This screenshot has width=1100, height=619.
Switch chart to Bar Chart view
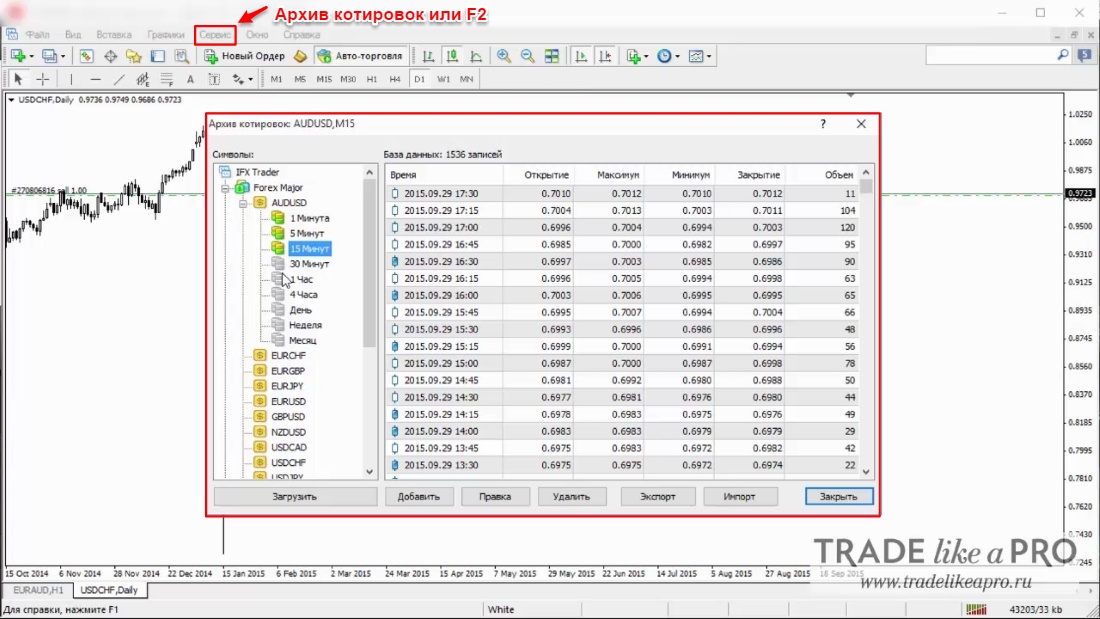[x=428, y=56]
